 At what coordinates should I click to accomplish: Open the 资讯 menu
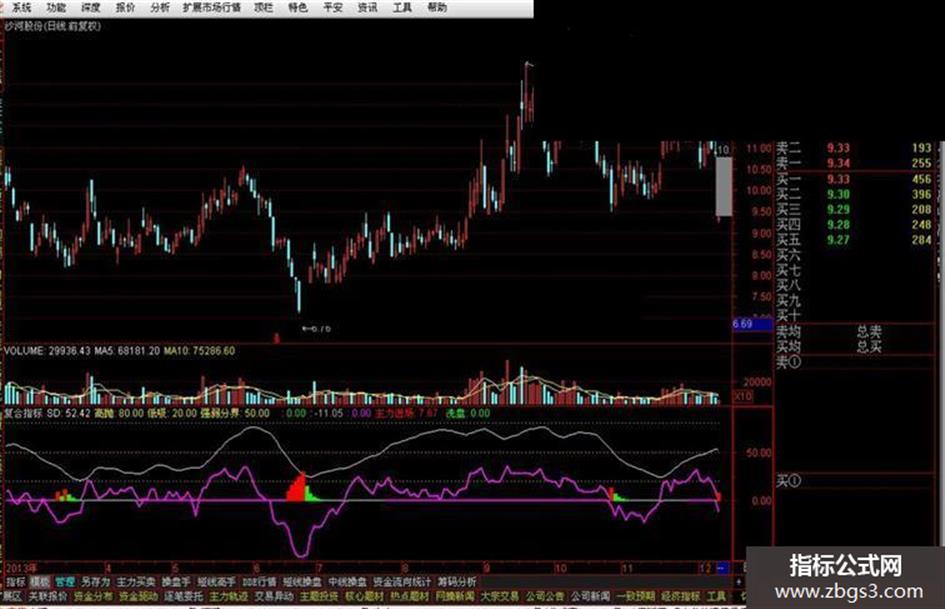point(367,8)
